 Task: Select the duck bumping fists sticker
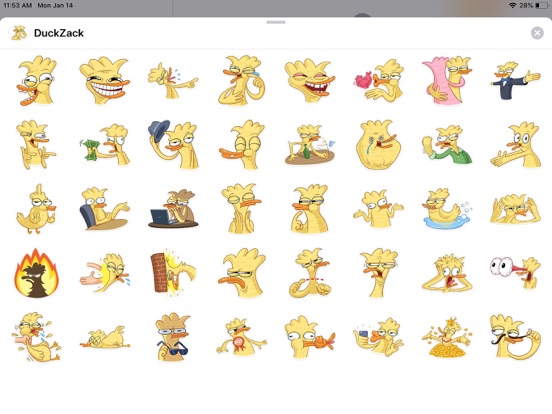310,273
